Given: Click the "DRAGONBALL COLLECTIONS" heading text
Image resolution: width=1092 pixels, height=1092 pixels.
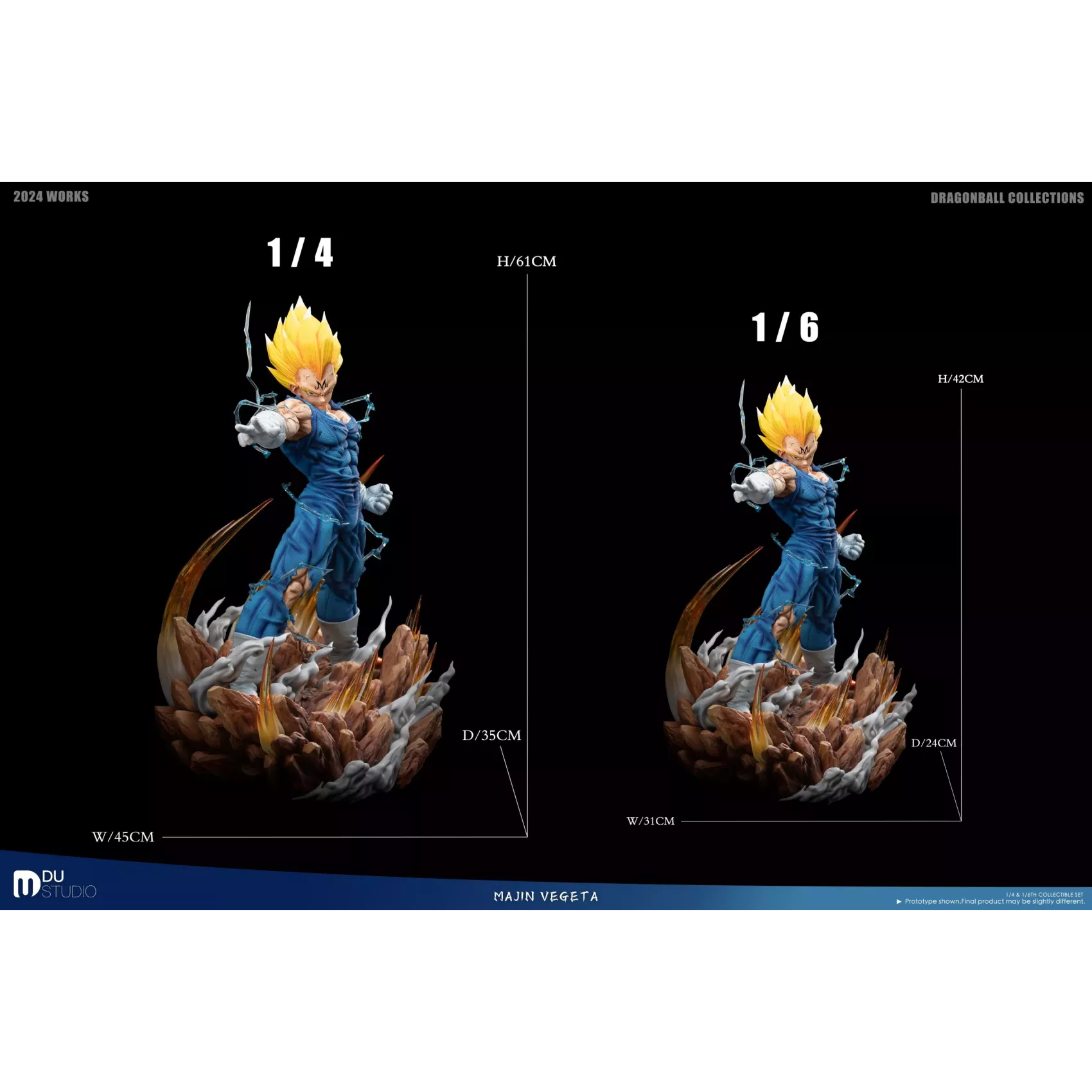Looking at the screenshot, I should [x=1007, y=198].
